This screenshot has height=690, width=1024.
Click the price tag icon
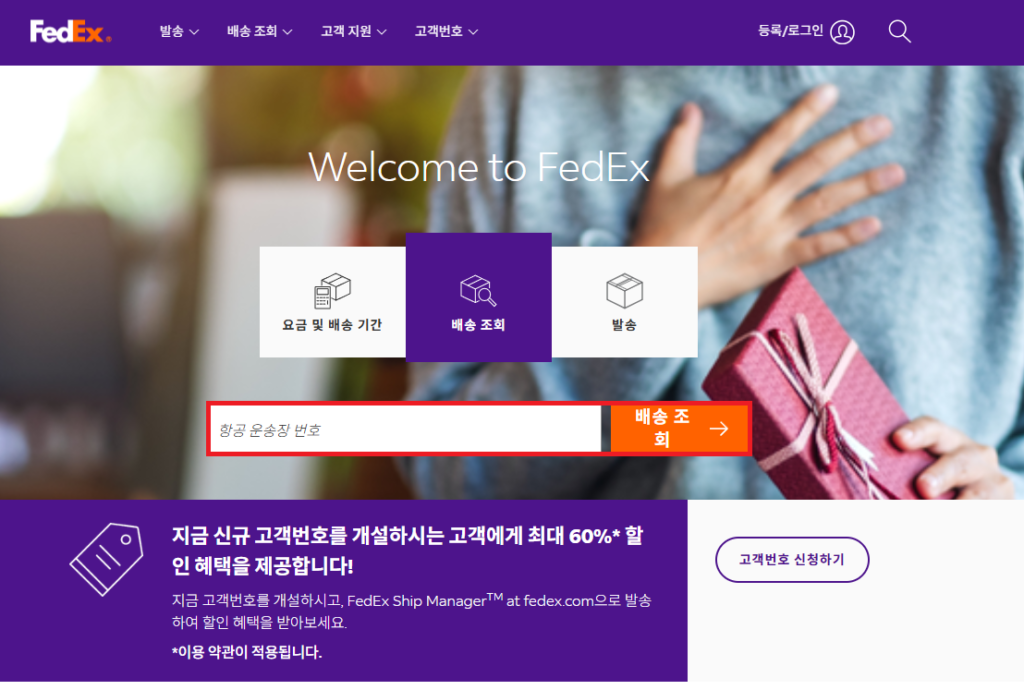(x=106, y=559)
